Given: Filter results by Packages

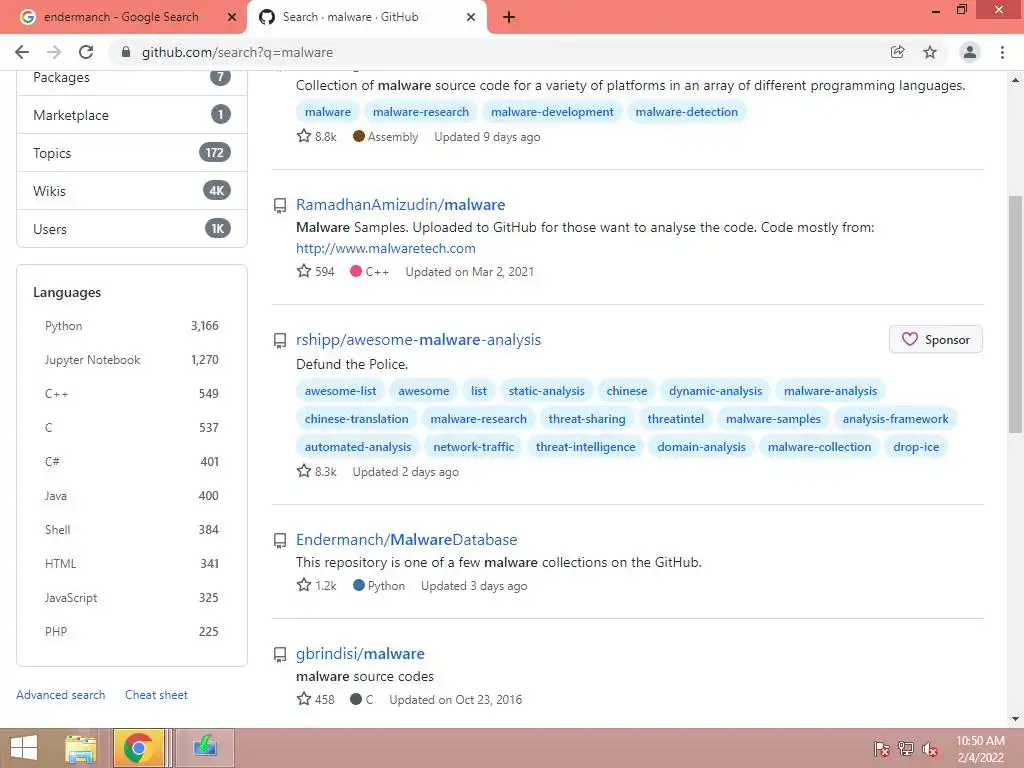Looking at the screenshot, I should (132, 77).
